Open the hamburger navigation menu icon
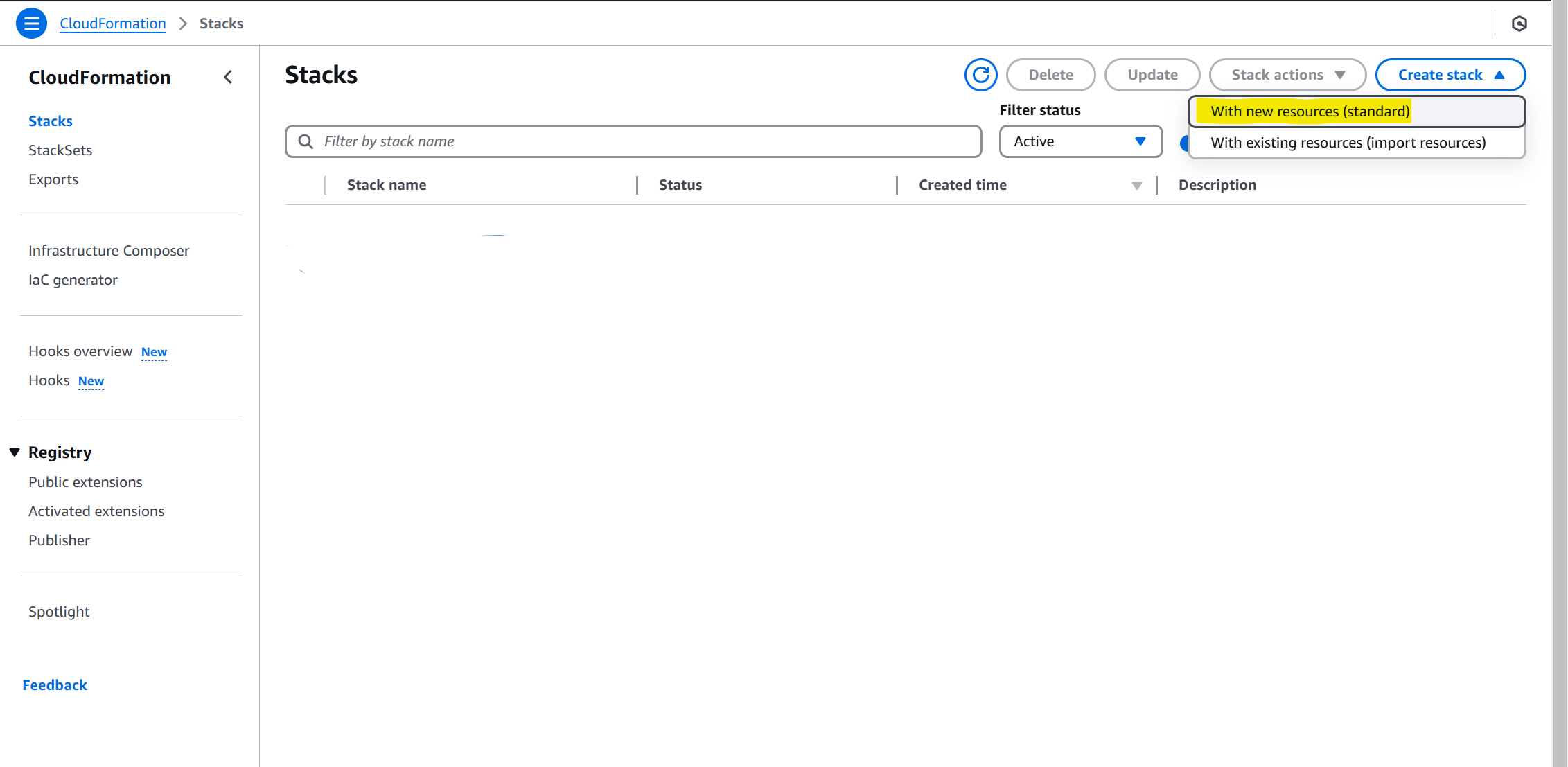The image size is (1568, 767). click(x=31, y=24)
